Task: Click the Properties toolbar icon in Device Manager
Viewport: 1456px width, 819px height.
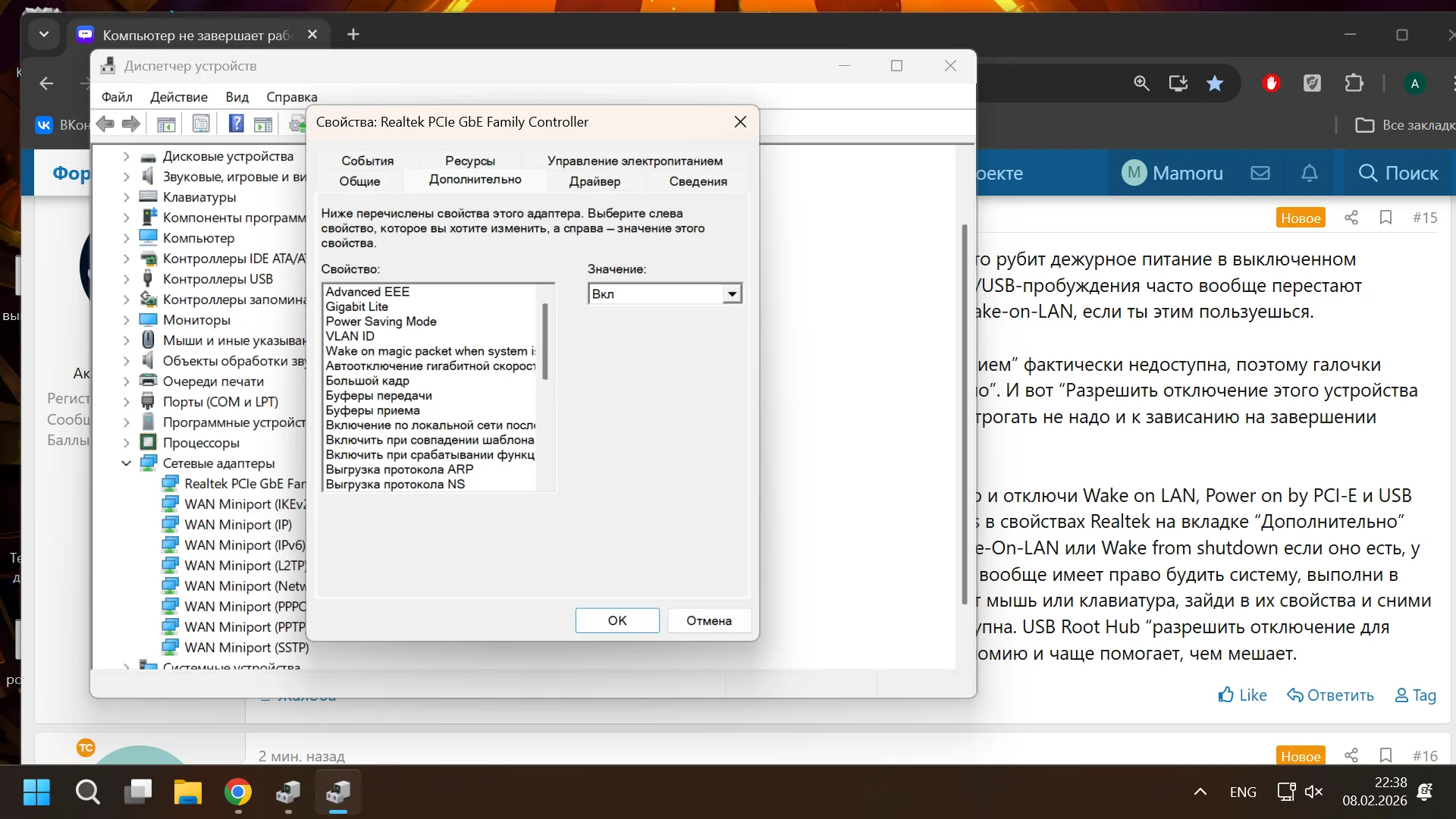Action: click(201, 124)
